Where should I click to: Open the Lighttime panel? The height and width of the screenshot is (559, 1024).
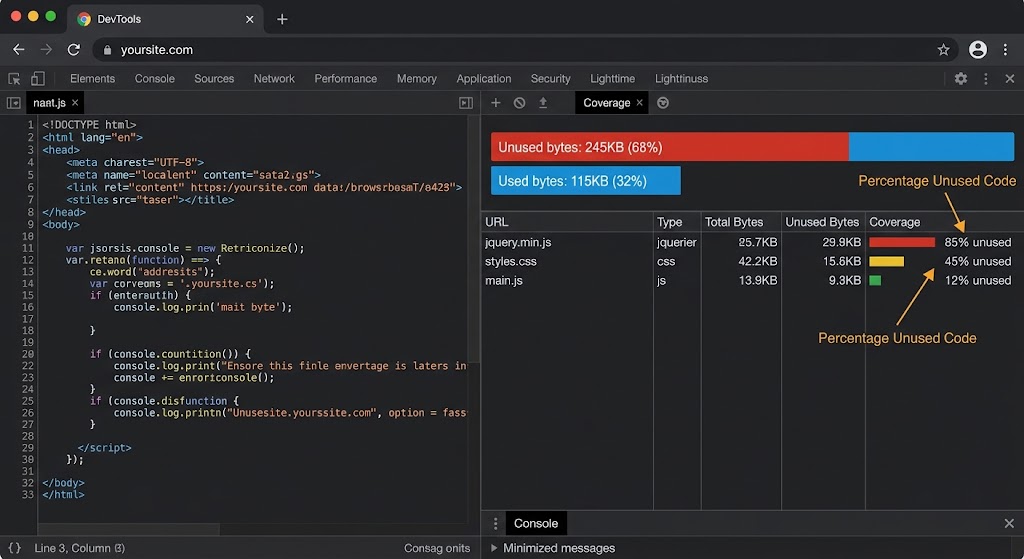coord(613,78)
